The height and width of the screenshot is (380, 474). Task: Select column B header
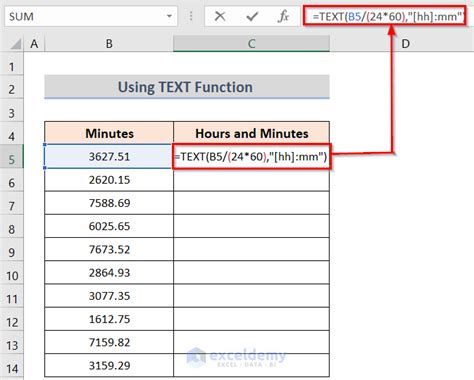(109, 44)
